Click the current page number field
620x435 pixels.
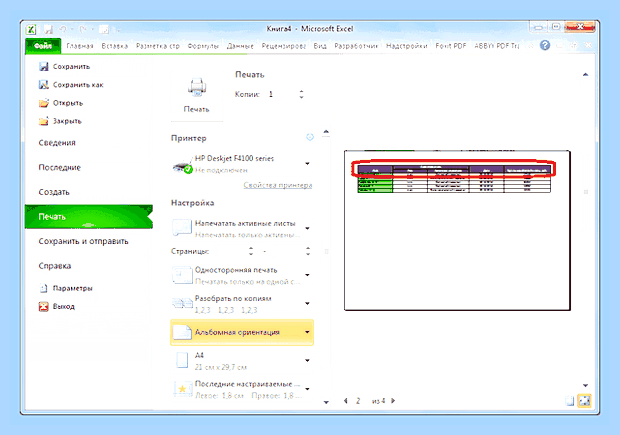(x=358, y=401)
